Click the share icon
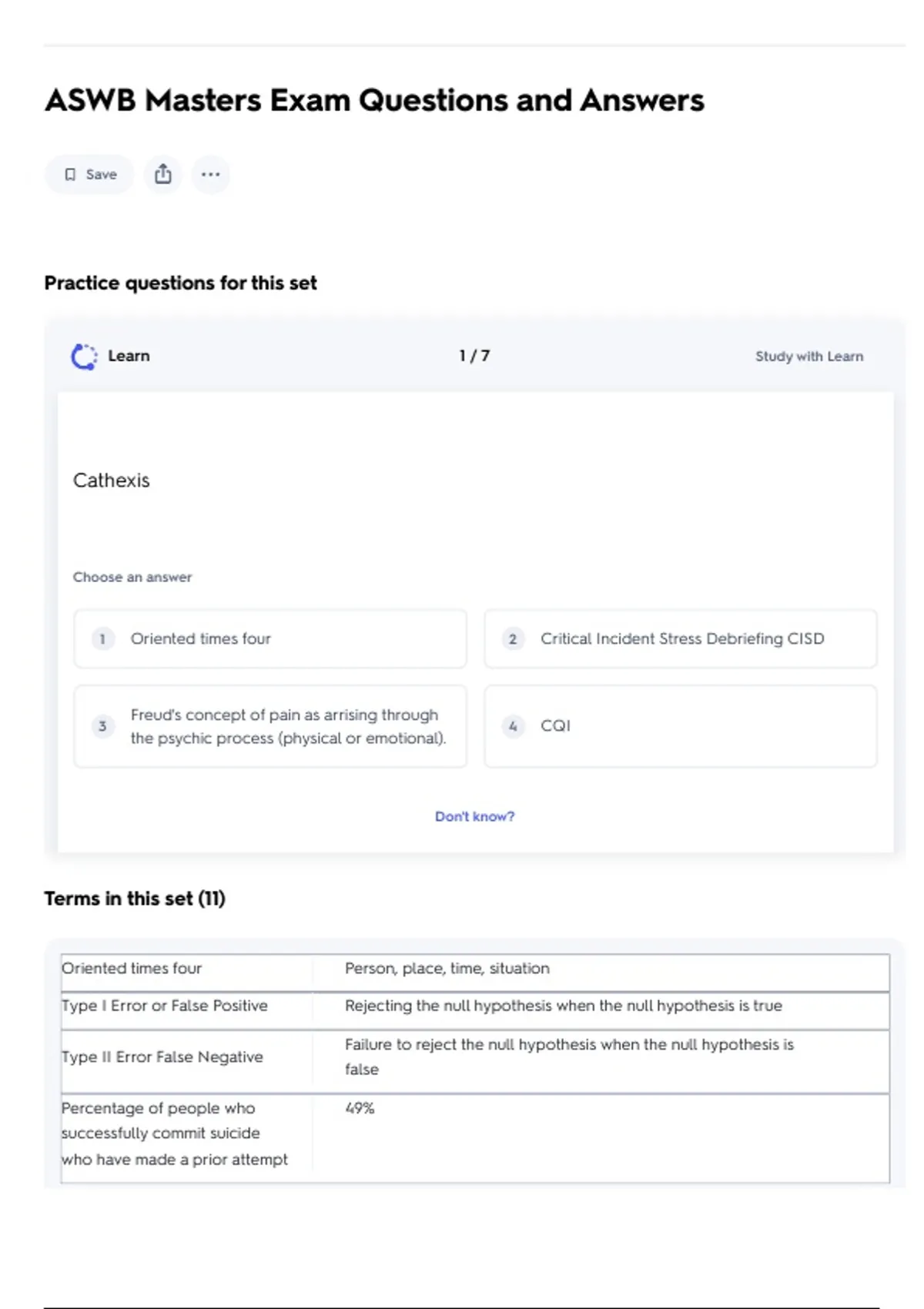924x1309 pixels. tap(162, 175)
